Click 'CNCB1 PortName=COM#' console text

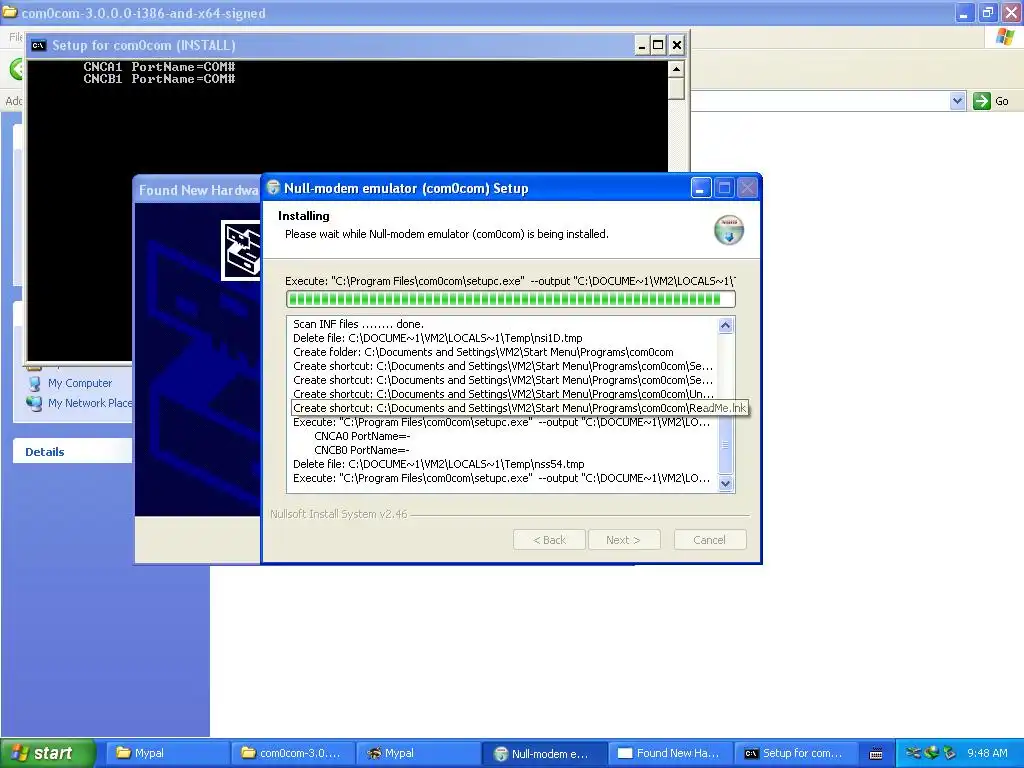pyautogui.click(x=159, y=79)
